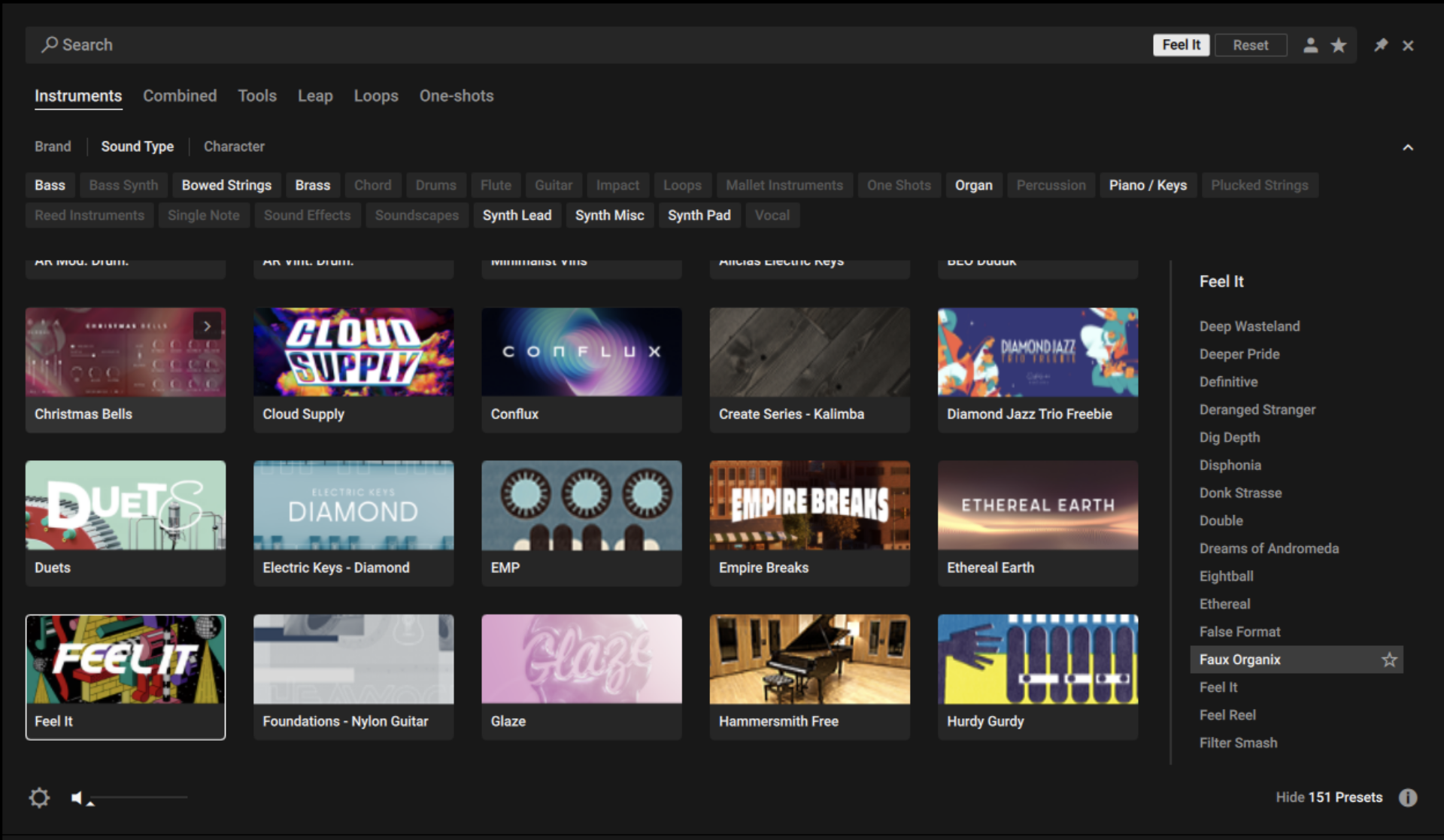Open the info icon beside presets count

coord(1407,797)
